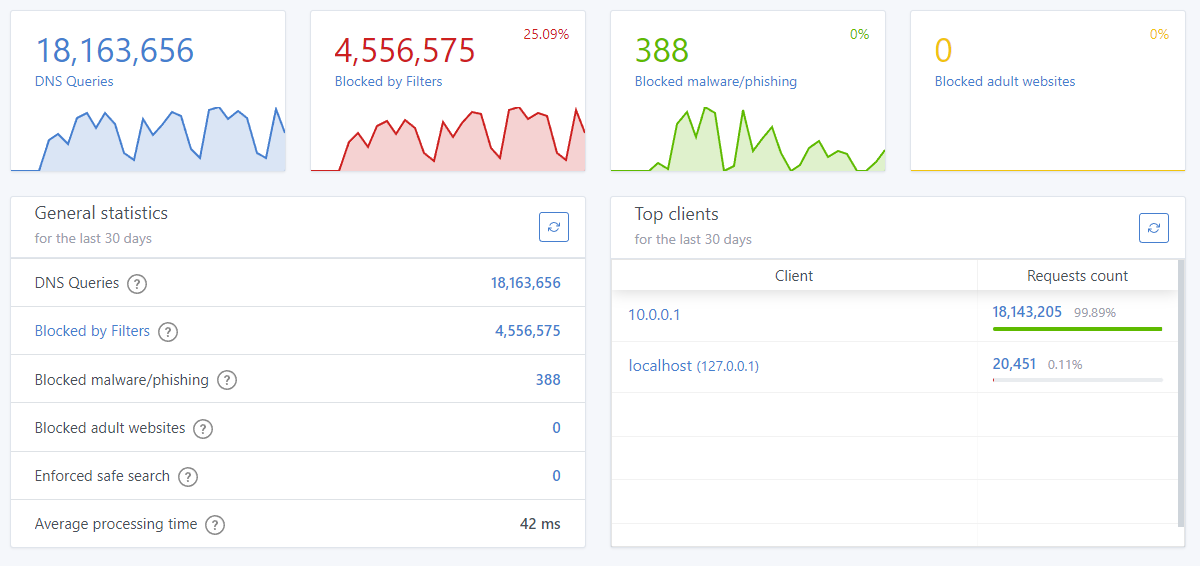
Task: Refresh the General statistics panel
Action: [x=554, y=227]
